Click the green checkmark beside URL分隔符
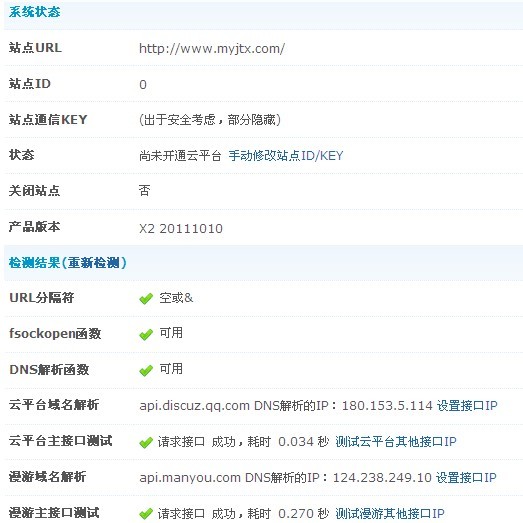The image size is (523, 523). (x=146, y=299)
